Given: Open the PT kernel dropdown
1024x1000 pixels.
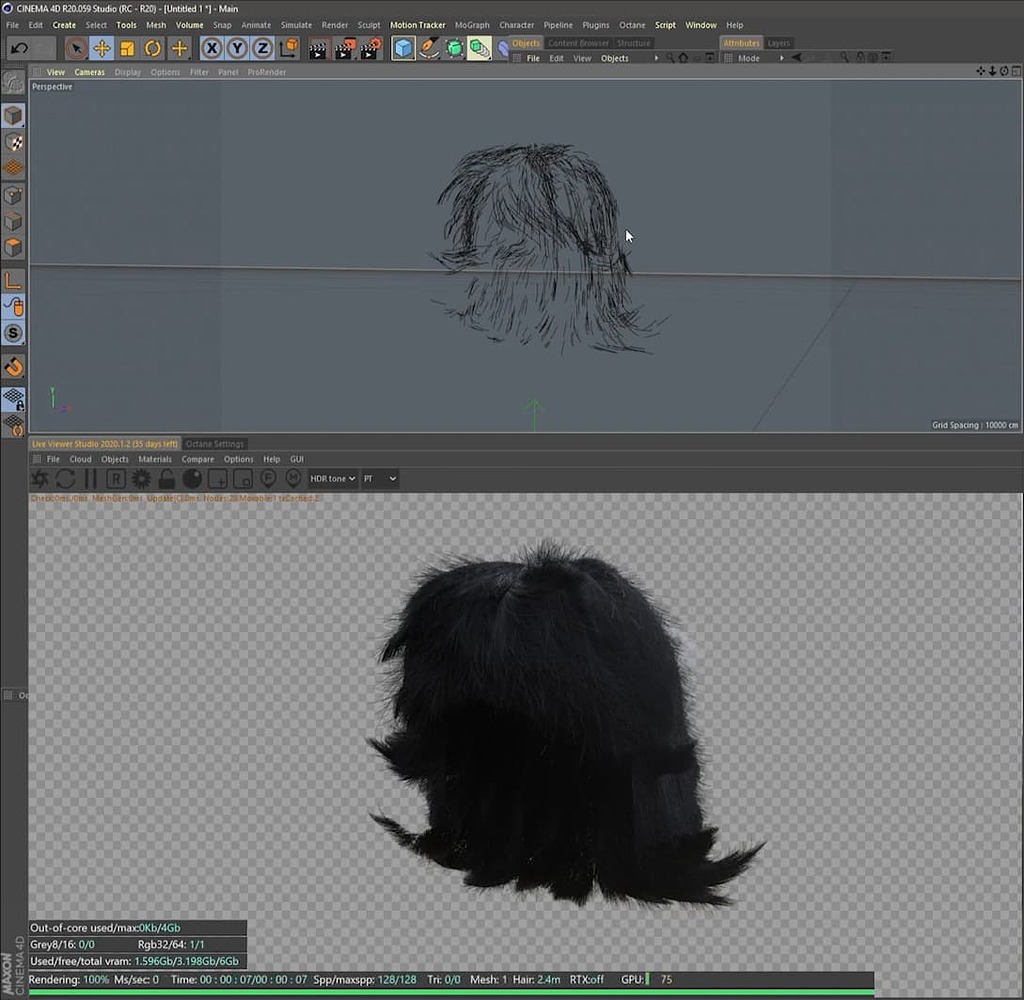Looking at the screenshot, I should (379, 478).
